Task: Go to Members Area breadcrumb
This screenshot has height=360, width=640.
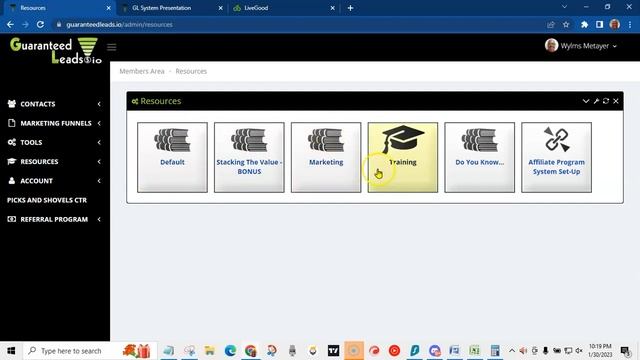Action: pyautogui.click(x=142, y=71)
